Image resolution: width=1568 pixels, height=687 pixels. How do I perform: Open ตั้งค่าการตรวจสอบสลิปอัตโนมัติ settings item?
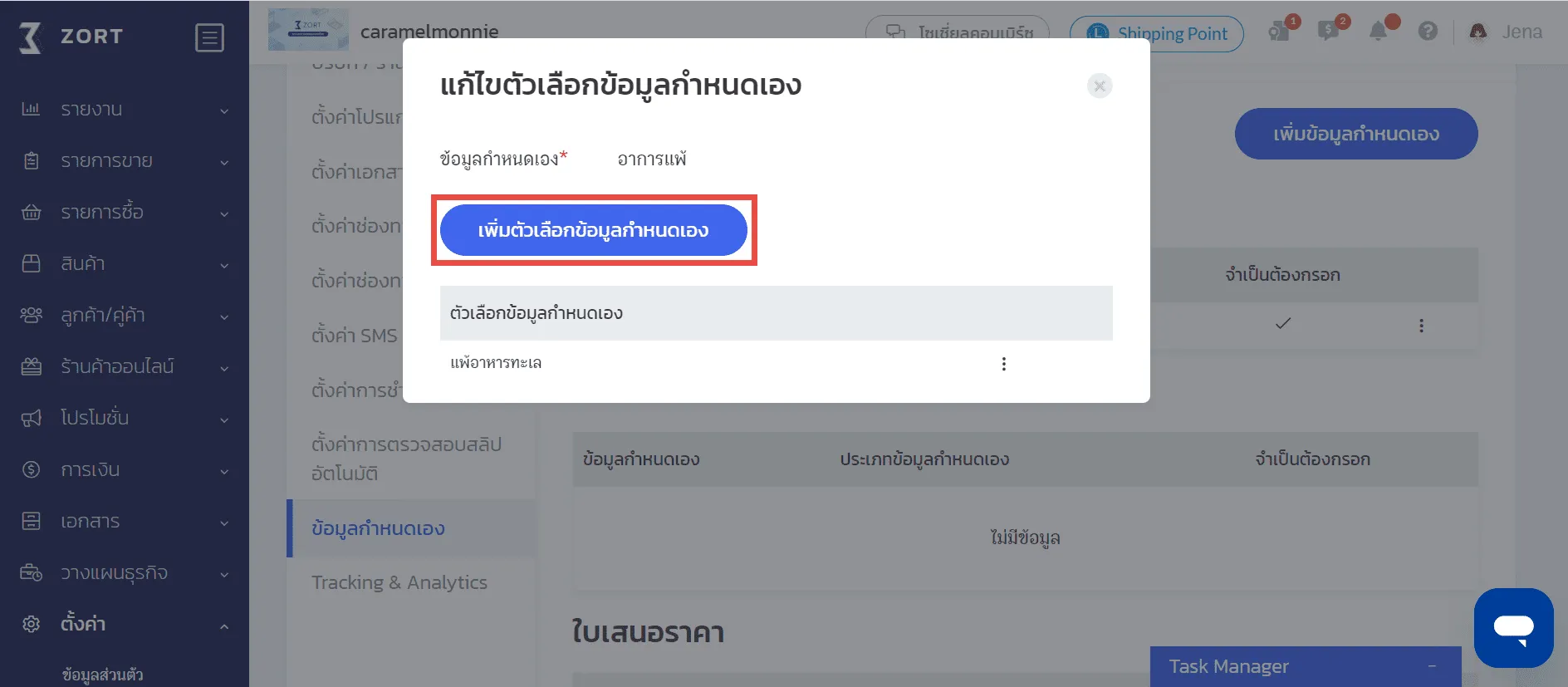tap(406, 459)
